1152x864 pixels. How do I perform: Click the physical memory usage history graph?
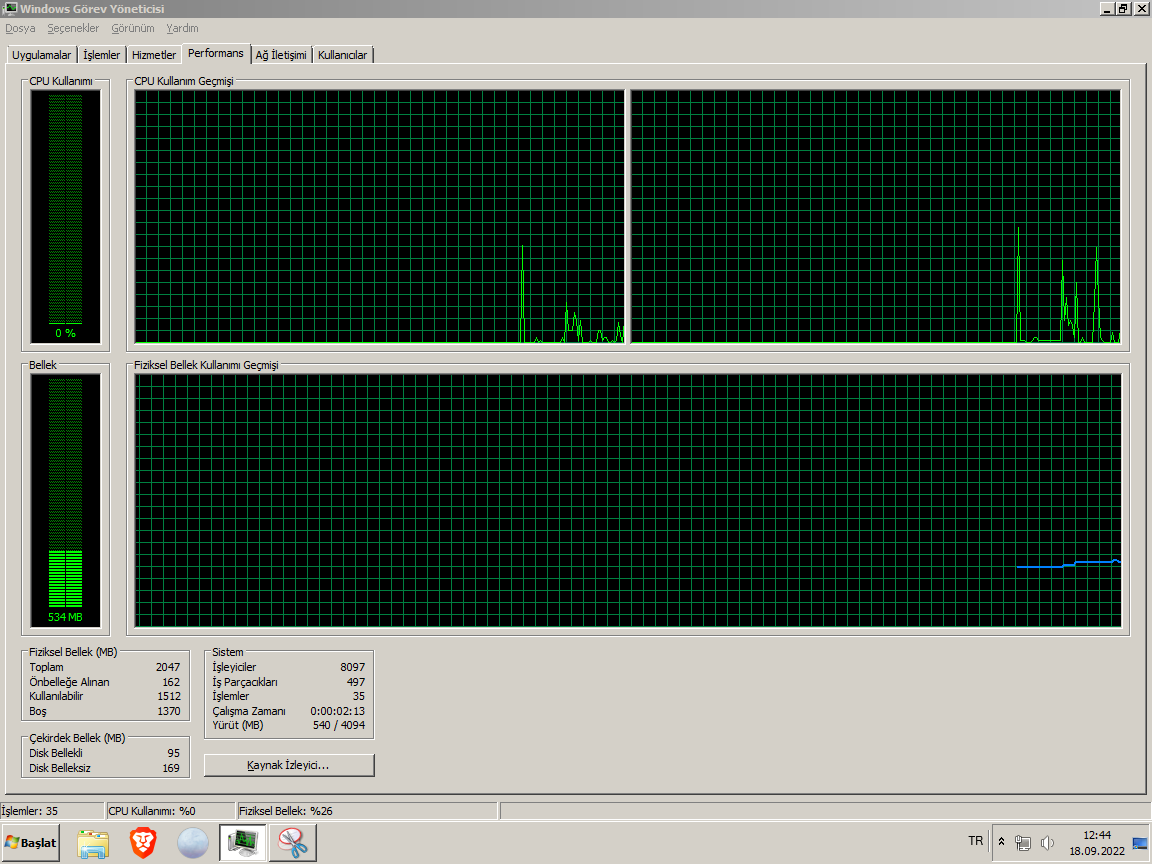point(628,500)
